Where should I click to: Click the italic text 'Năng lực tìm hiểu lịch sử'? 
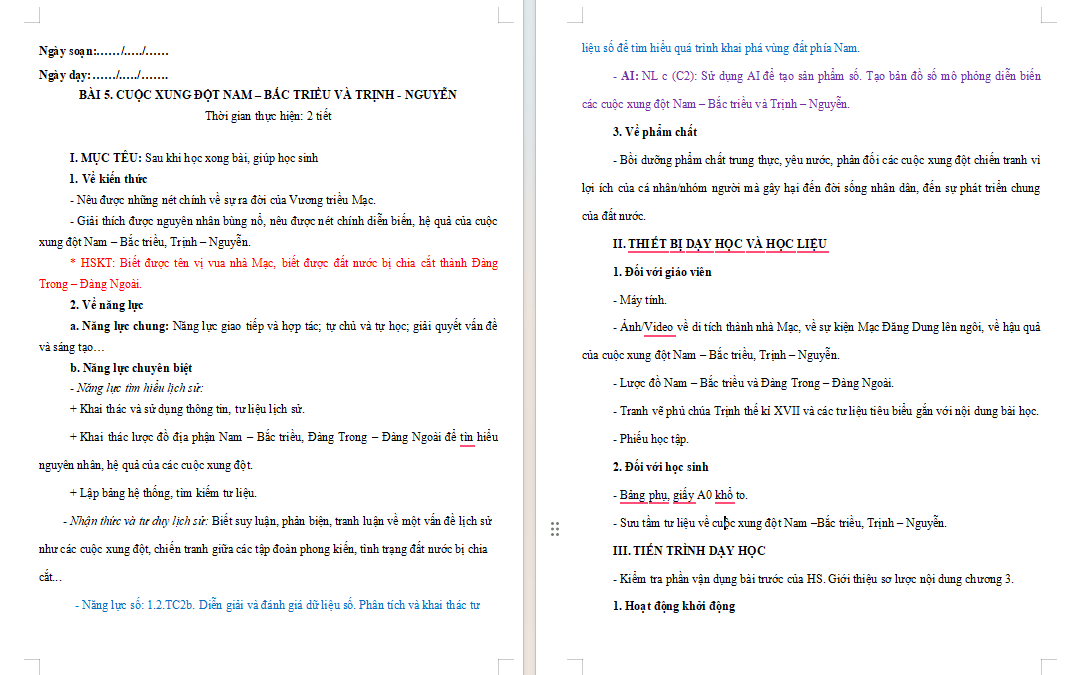tap(139, 388)
